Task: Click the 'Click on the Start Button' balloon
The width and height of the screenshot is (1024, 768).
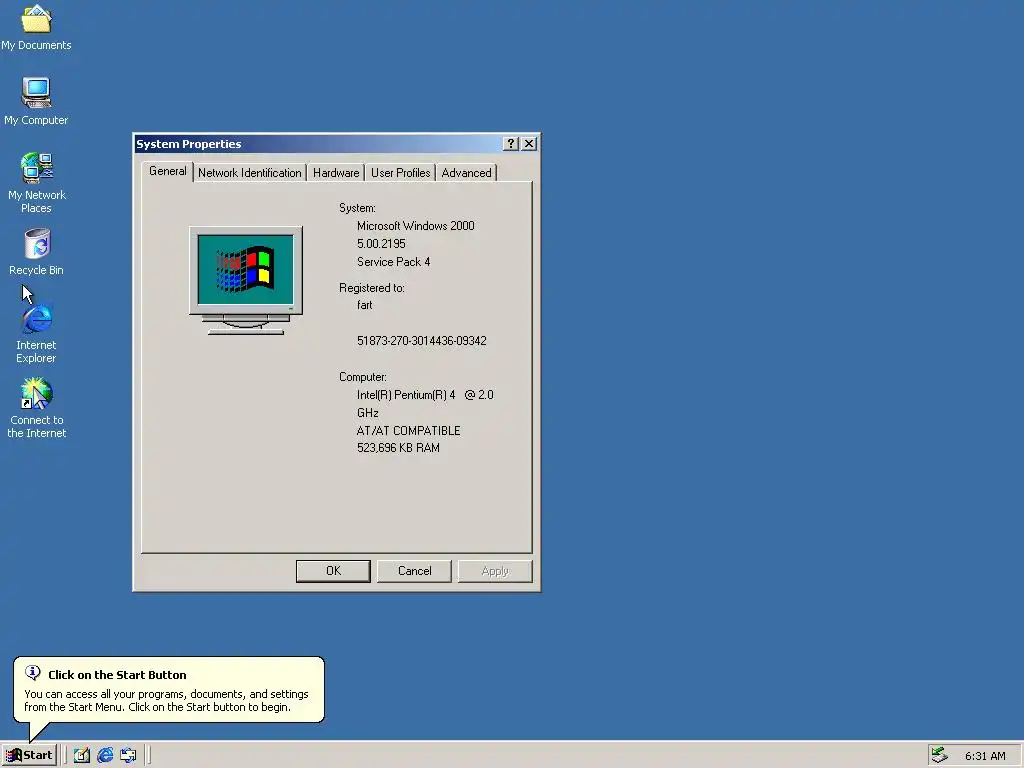Action: 168,690
